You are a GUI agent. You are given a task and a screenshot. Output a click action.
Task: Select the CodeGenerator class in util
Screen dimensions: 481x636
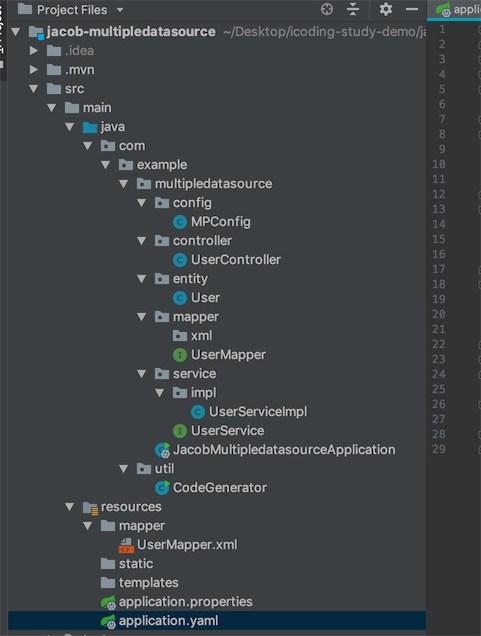coord(219,488)
